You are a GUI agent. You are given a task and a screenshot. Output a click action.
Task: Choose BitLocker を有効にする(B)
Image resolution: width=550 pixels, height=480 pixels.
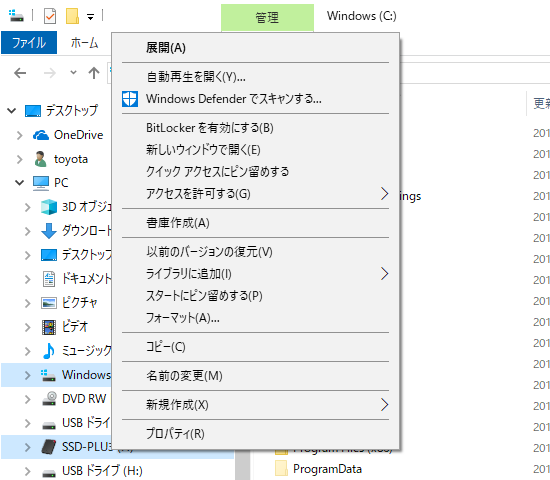(x=255, y=128)
